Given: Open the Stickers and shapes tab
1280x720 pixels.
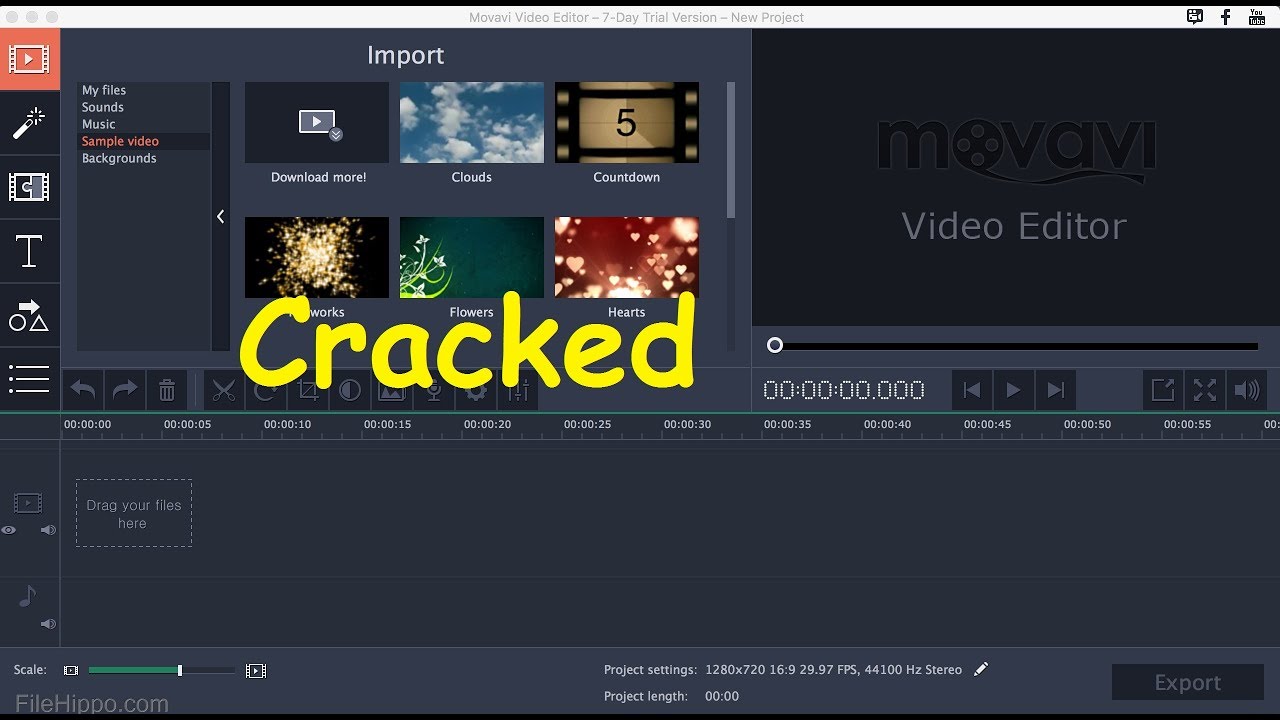Looking at the screenshot, I should (x=29, y=315).
